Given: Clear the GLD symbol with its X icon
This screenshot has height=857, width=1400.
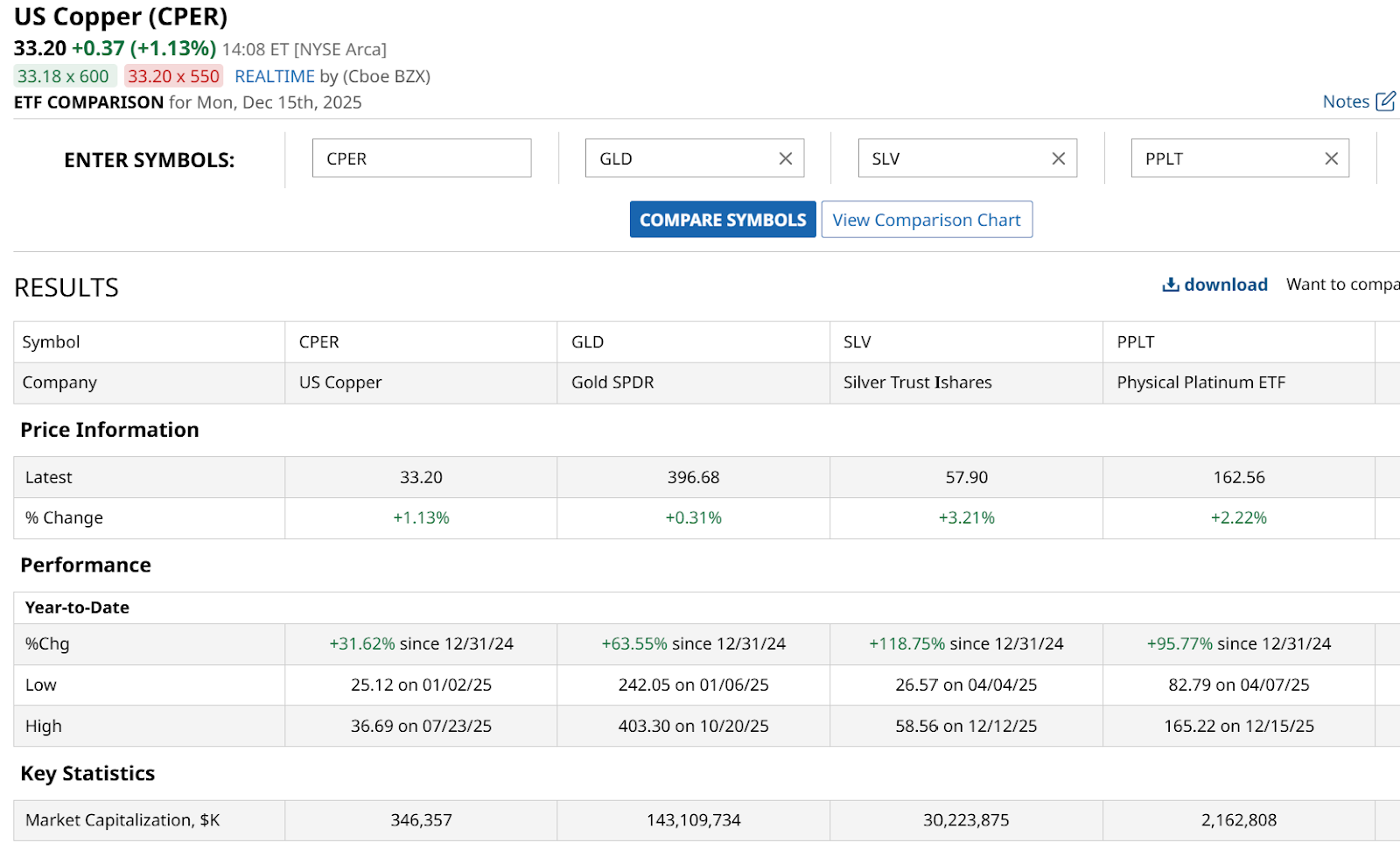Looking at the screenshot, I should click(785, 158).
